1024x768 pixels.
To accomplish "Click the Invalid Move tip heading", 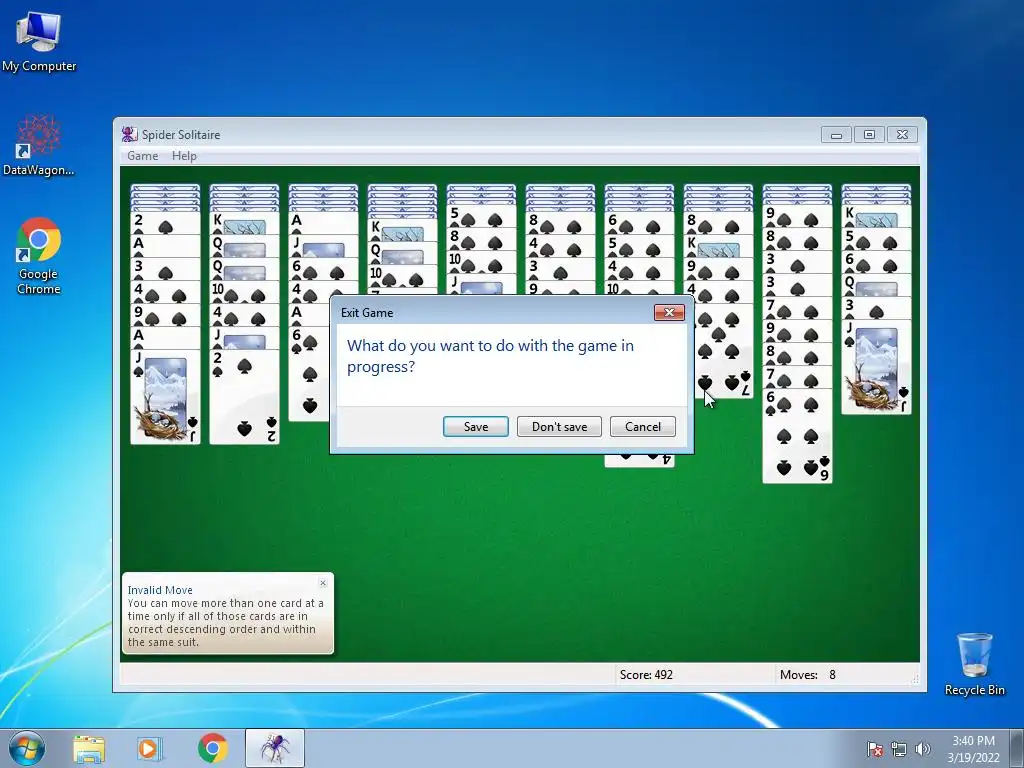I will point(160,590).
